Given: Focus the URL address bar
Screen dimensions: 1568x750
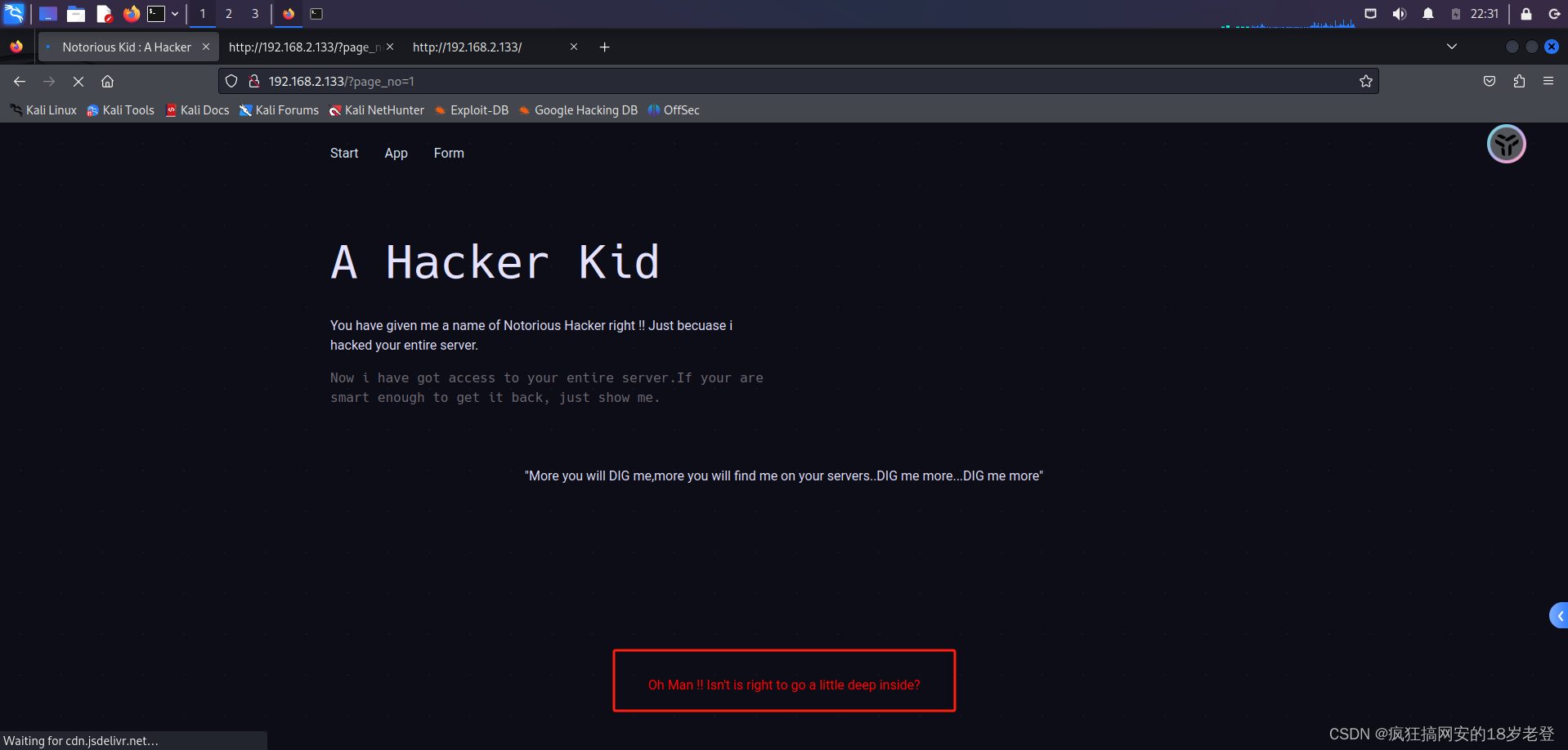Looking at the screenshot, I should pos(799,81).
